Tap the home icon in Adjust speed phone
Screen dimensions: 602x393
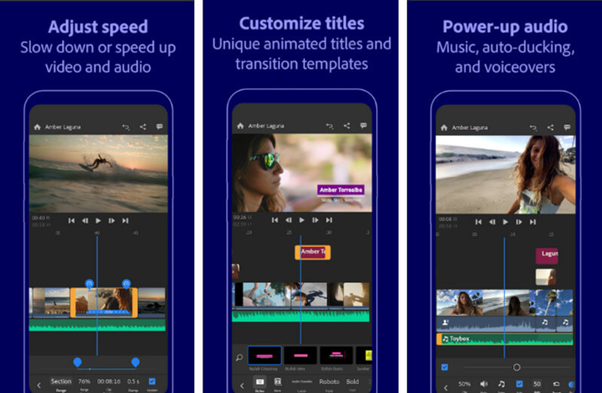[x=37, y=127]
